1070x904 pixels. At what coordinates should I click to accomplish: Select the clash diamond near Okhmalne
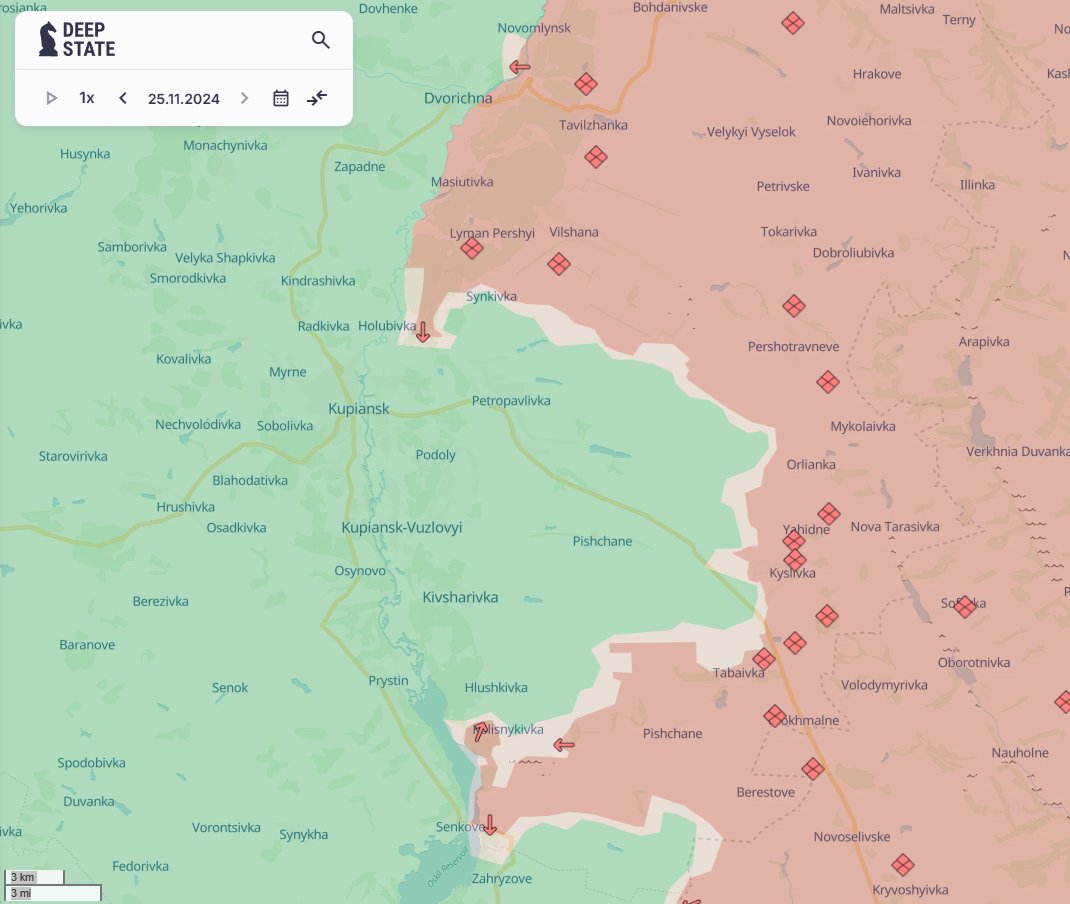774,716
